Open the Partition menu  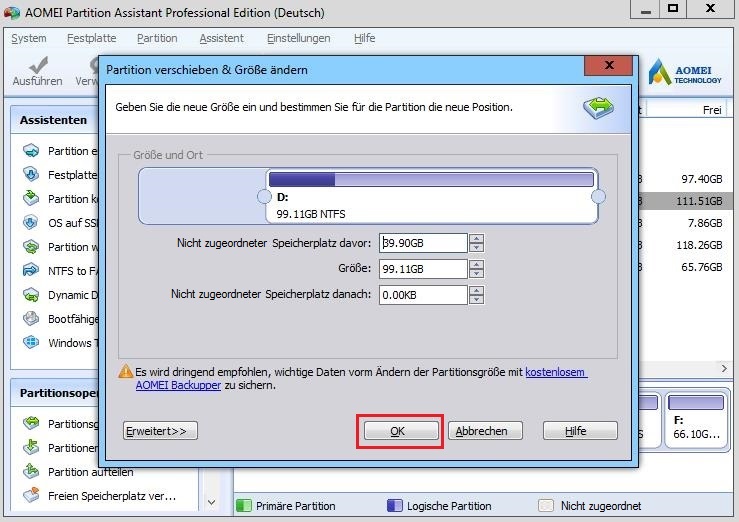[157, 38]
